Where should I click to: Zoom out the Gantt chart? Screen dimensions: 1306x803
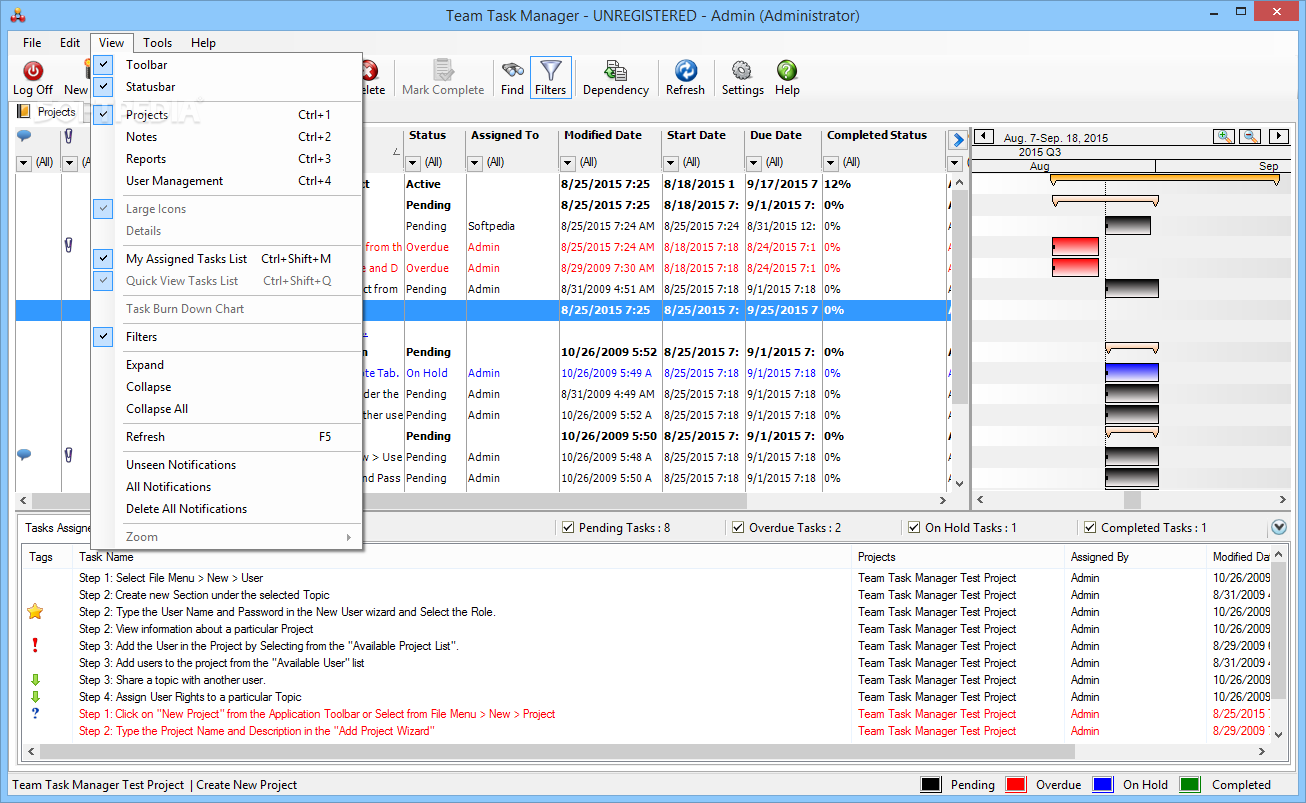click(1250, 137)
